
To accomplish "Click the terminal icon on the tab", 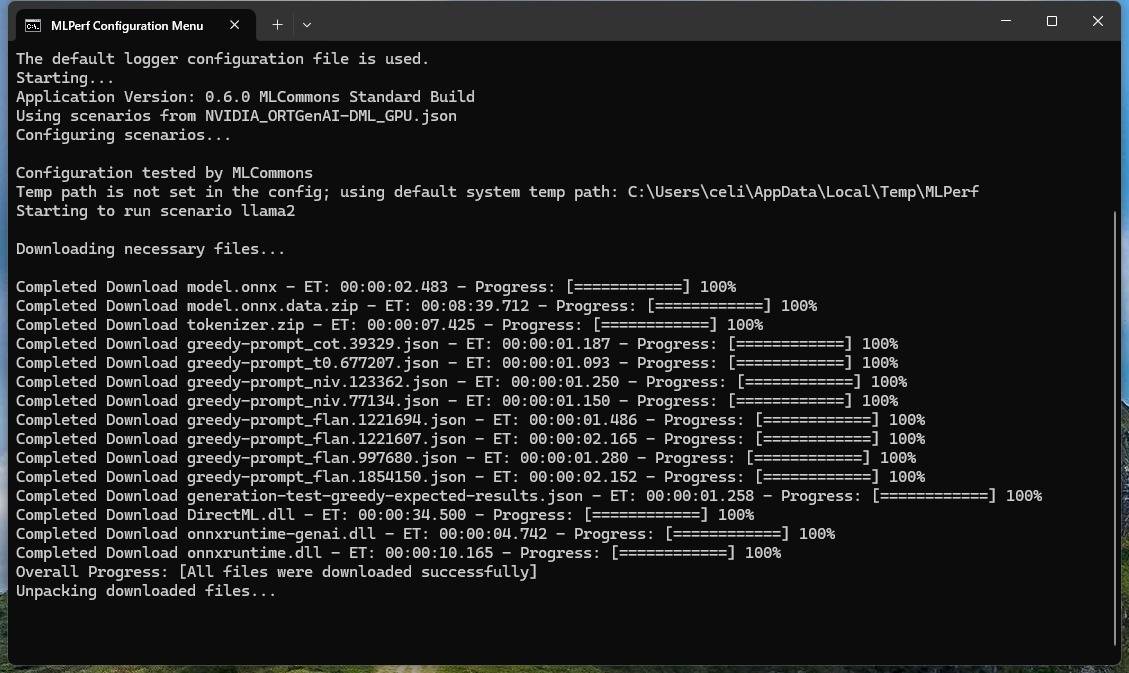I will coord(33,25).
